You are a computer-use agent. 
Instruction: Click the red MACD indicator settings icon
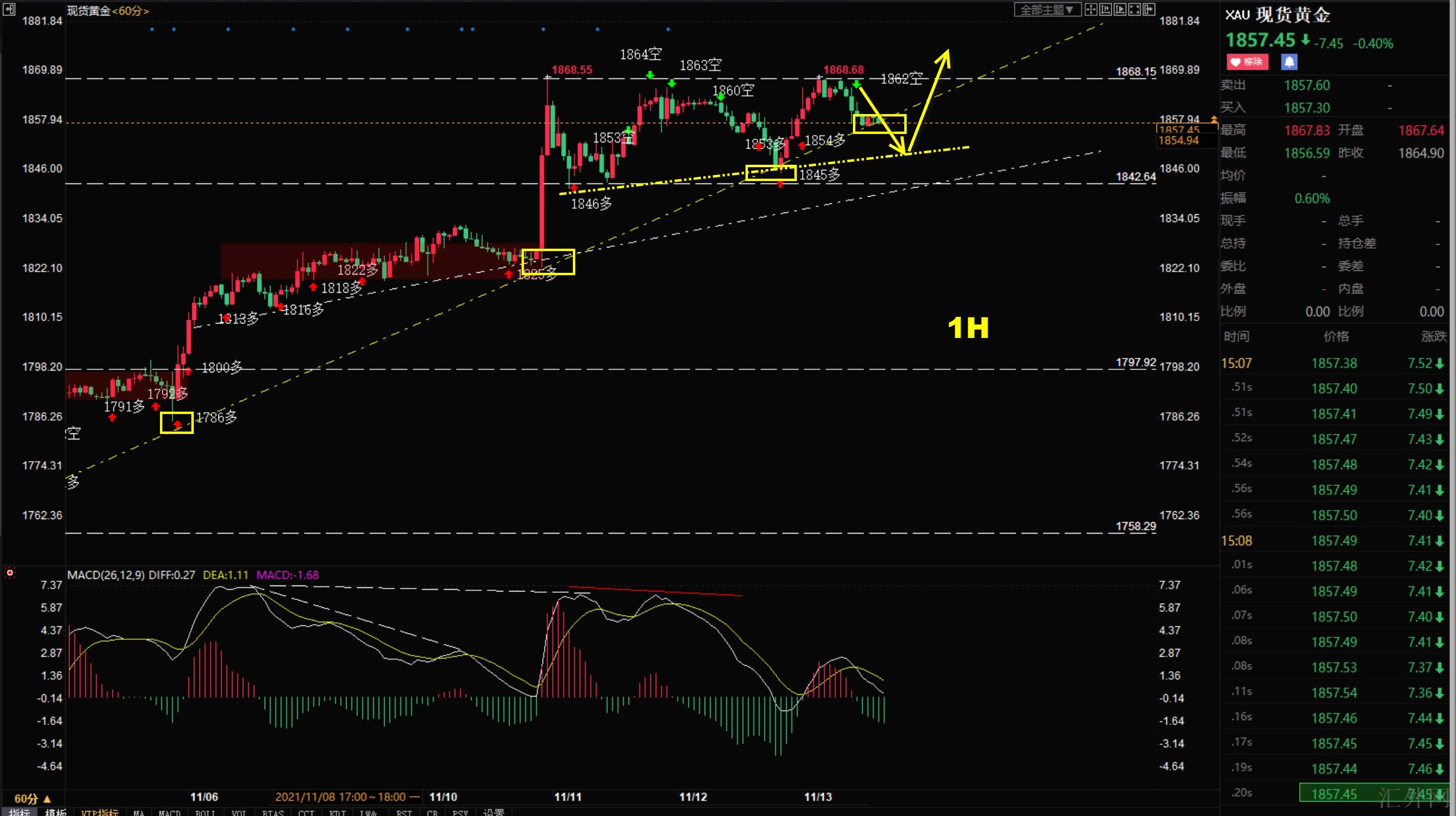point(10,572)
